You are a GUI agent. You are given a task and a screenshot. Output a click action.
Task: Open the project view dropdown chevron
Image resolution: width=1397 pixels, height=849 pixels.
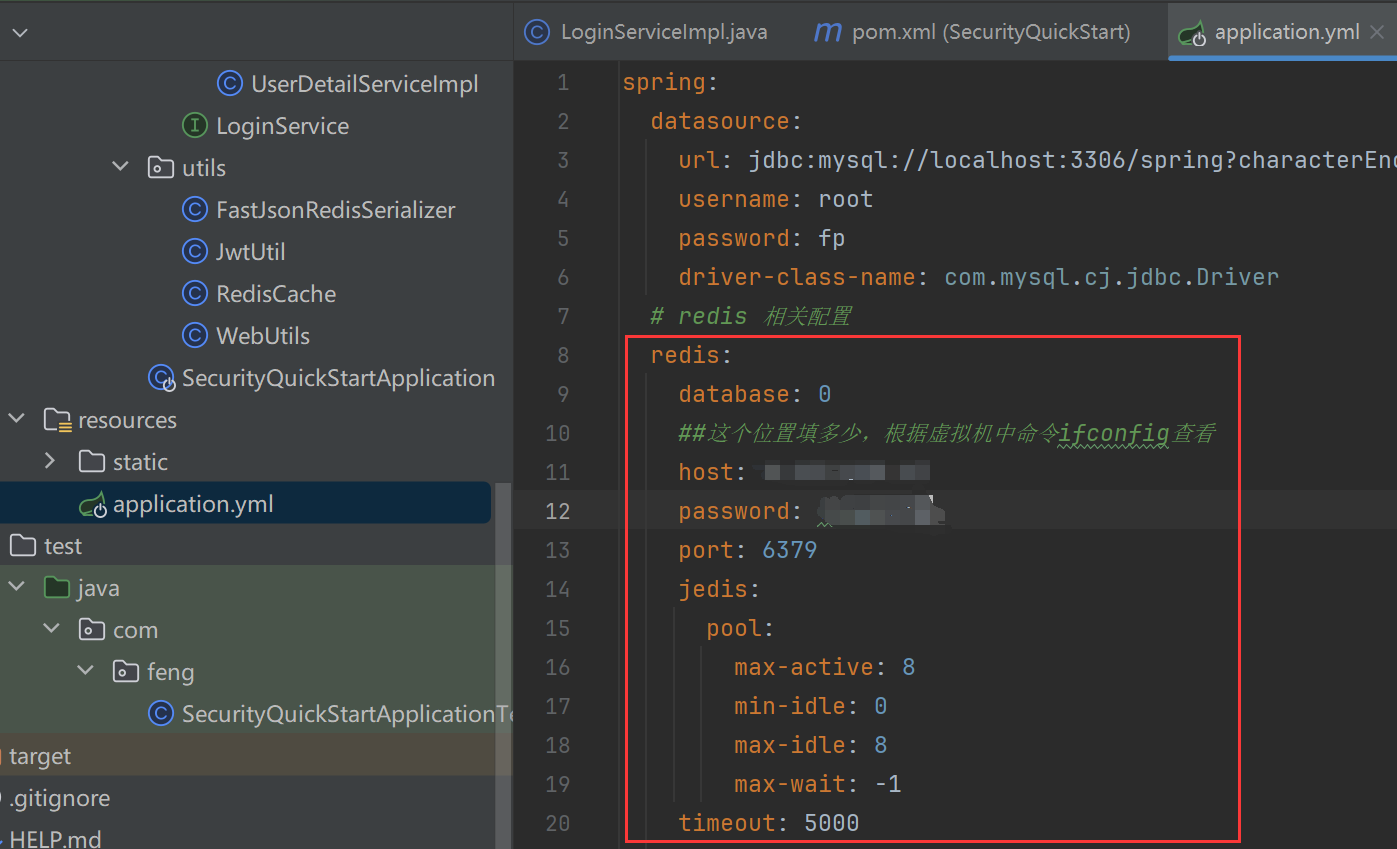pyautogui.click(x=20, y=33)
